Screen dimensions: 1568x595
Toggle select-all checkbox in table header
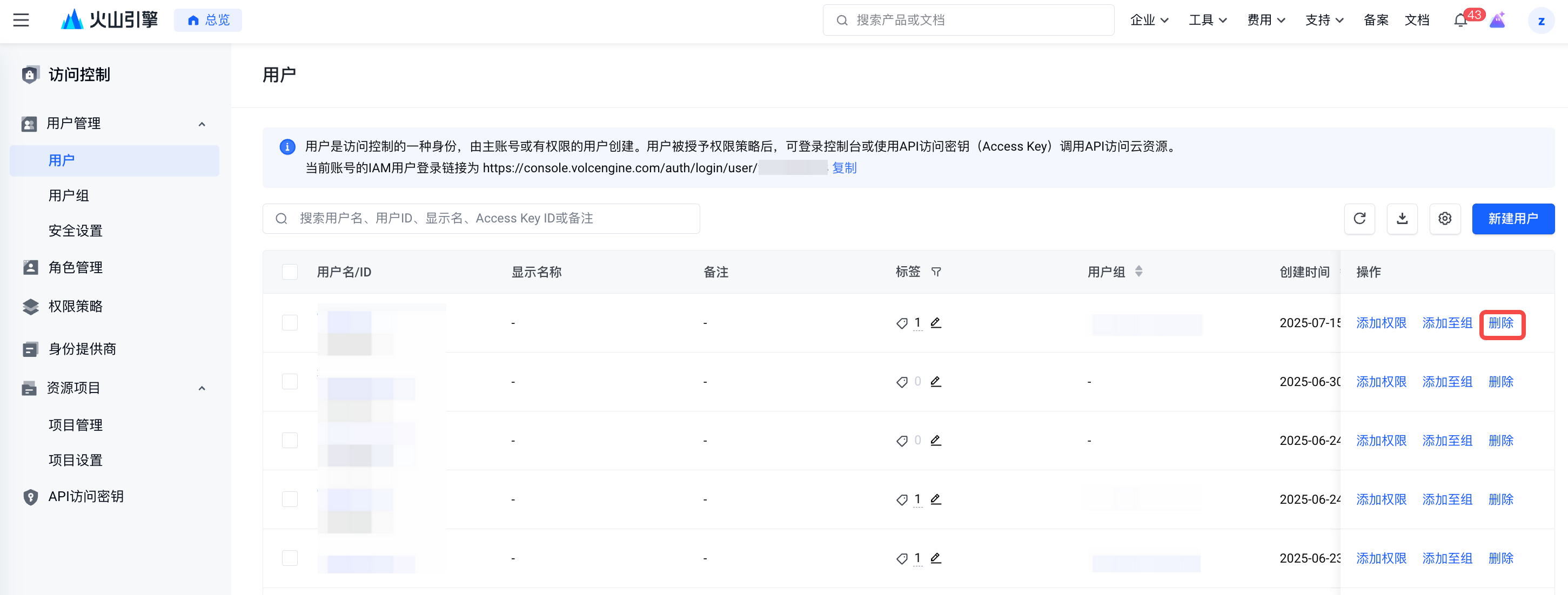(x=290, y=272)
